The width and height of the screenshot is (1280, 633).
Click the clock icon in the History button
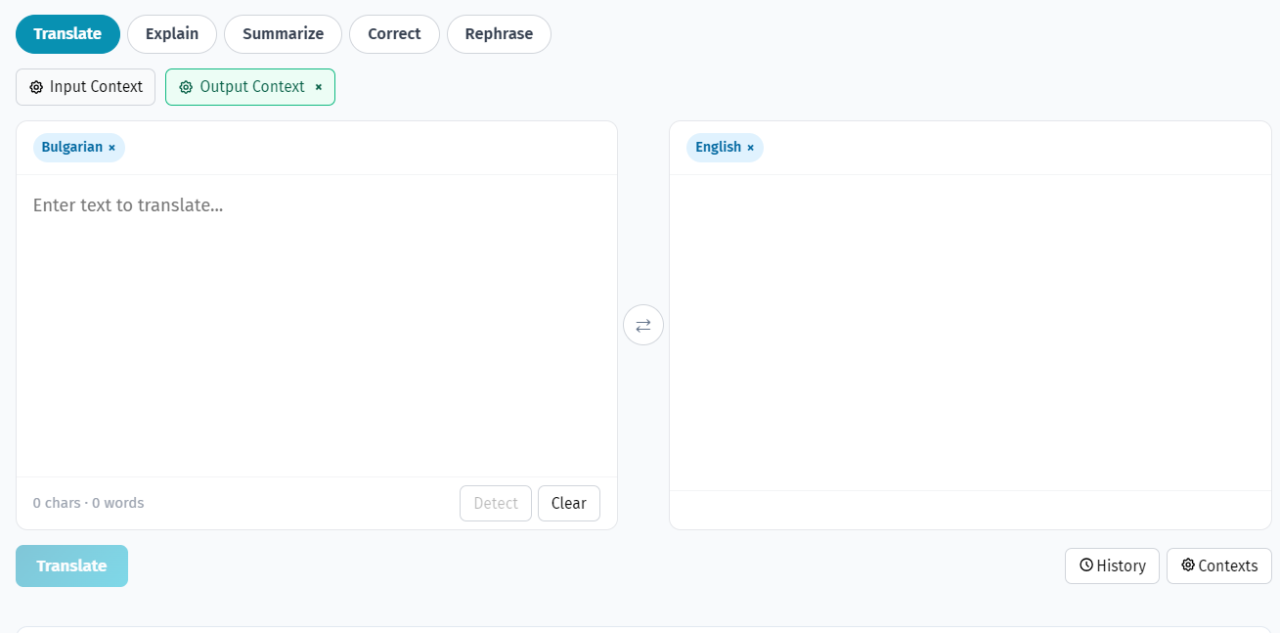tap(1086, 566)
